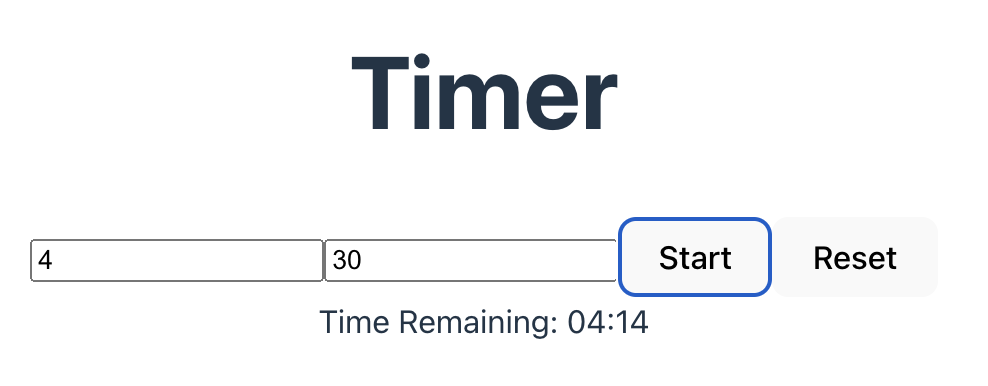This screenshot has height=386, width=988.
Task: Select the Timer heading text
Action: 484,93
